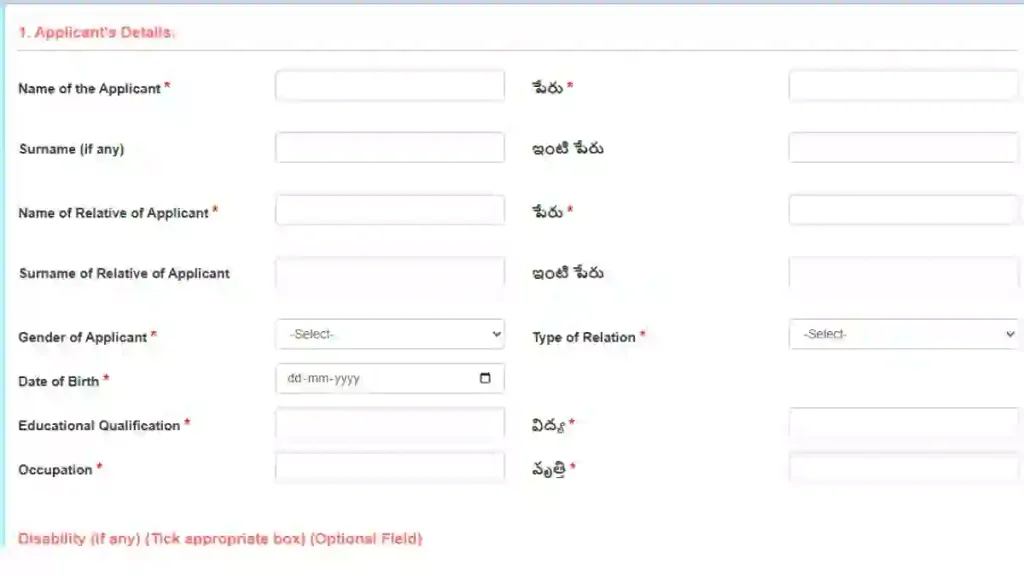Viewport: 1024px width, 576px height.
Task: Click the Disability (if any) section heading
Action: [x=220, y=539]
